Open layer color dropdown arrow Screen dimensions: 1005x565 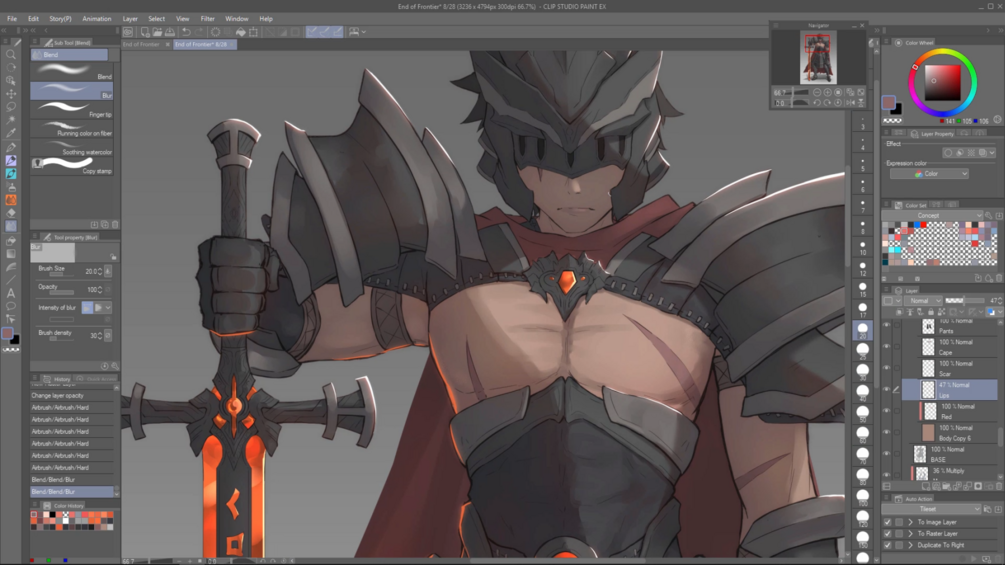1000,312
